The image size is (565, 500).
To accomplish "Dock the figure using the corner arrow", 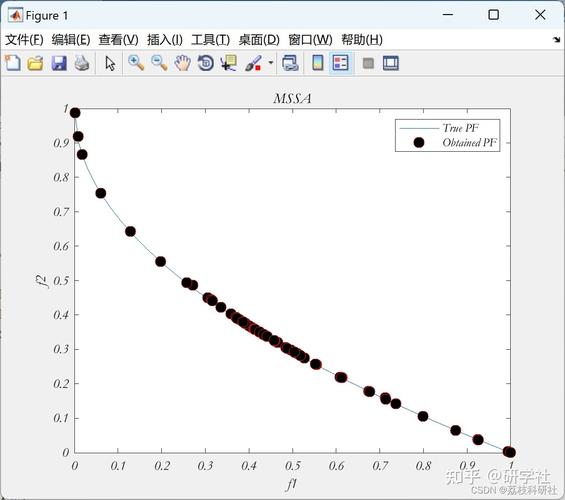I will pyautogui.click(x=557, y=40).
